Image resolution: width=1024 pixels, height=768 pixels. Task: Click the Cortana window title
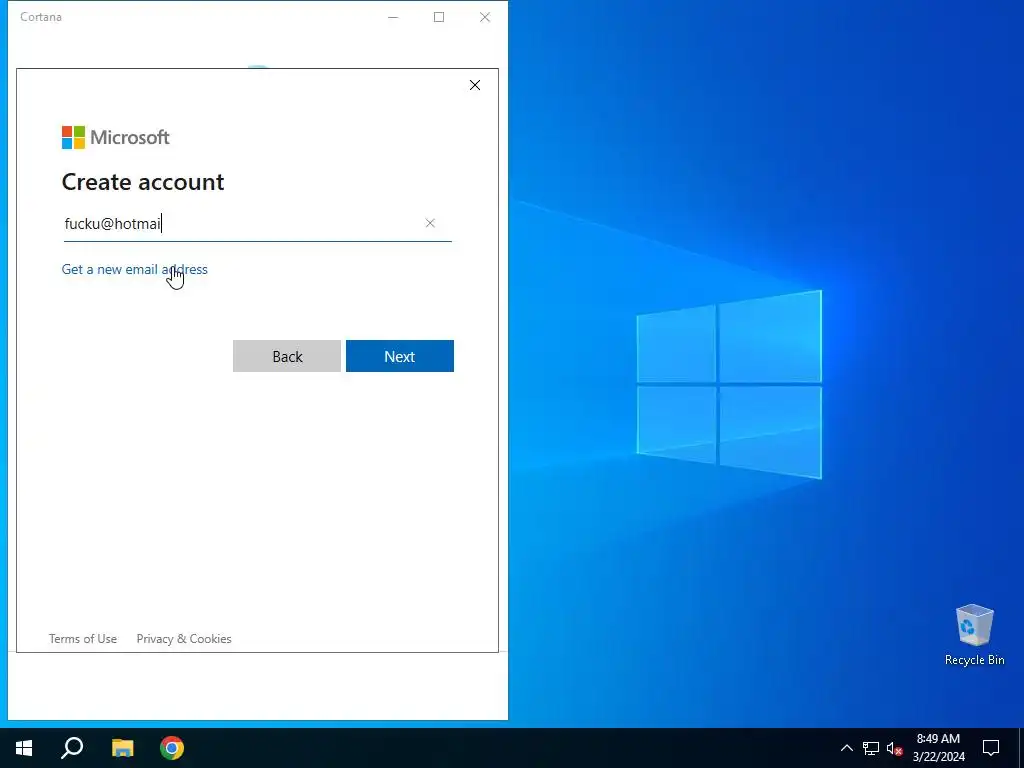tap(41, 17)
